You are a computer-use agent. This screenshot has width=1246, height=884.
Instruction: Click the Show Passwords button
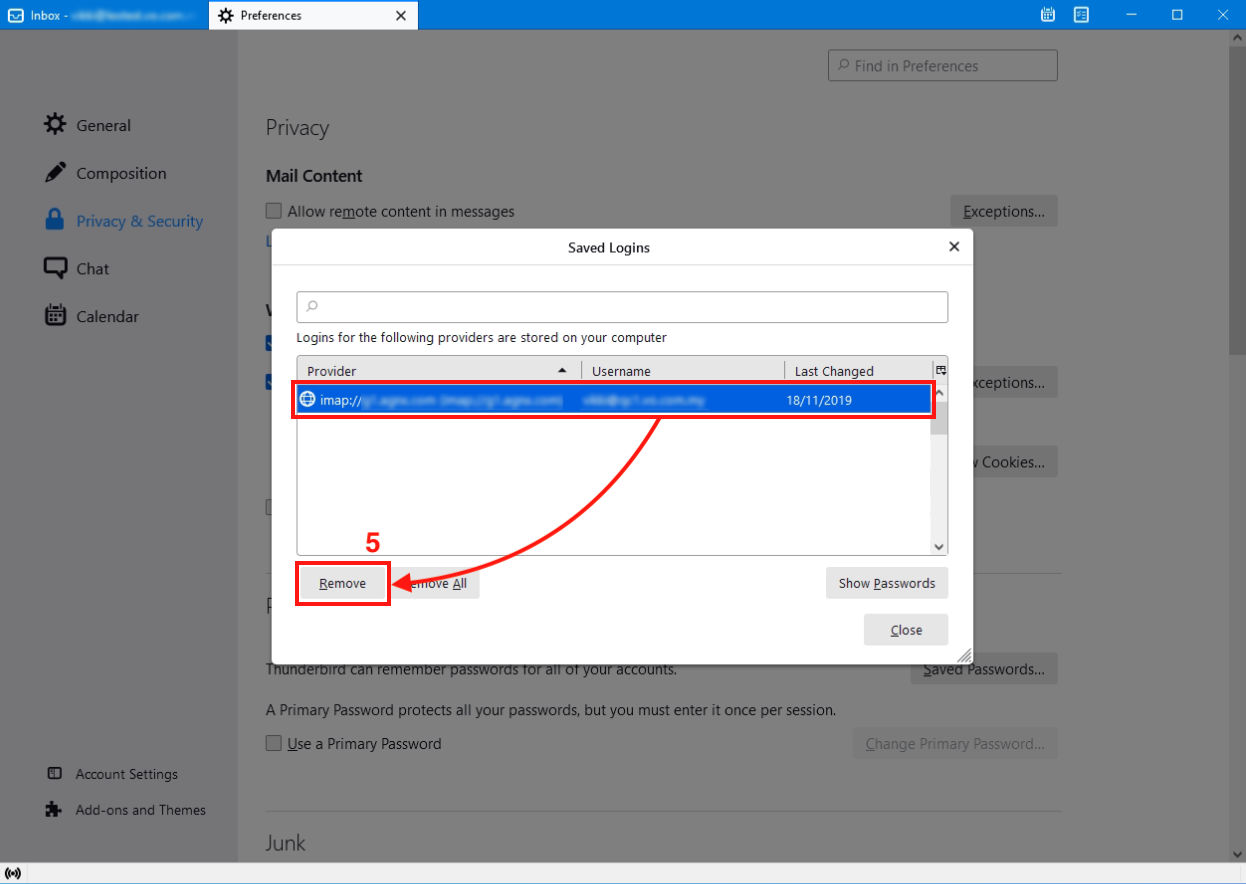886,583
